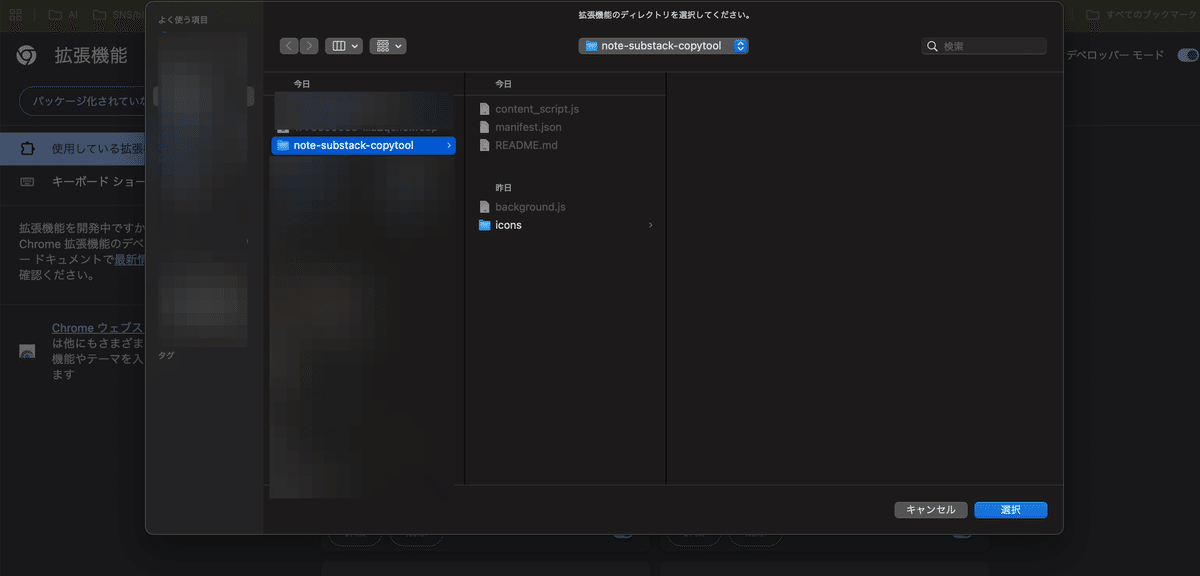Select the note-substack-copytool folder row

click(x=363, y=146)
